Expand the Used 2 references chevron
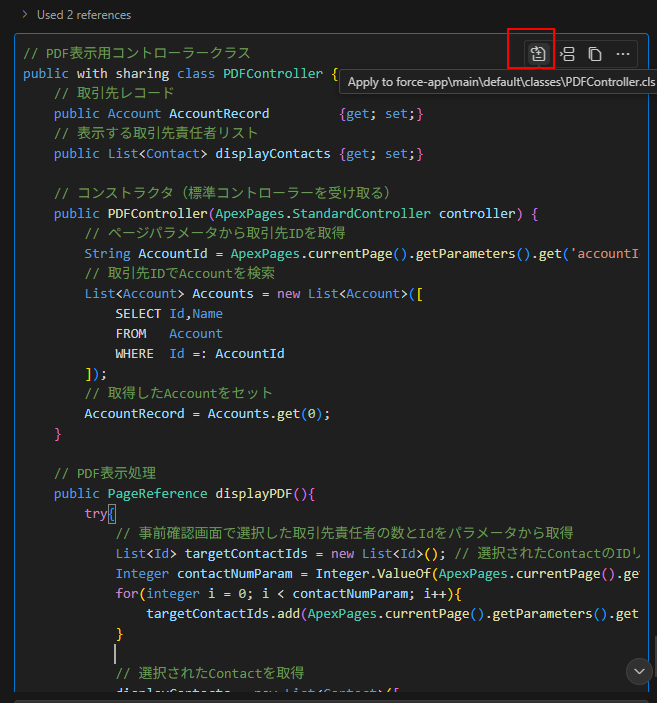The image size is (657, 703). pos(24,15)
